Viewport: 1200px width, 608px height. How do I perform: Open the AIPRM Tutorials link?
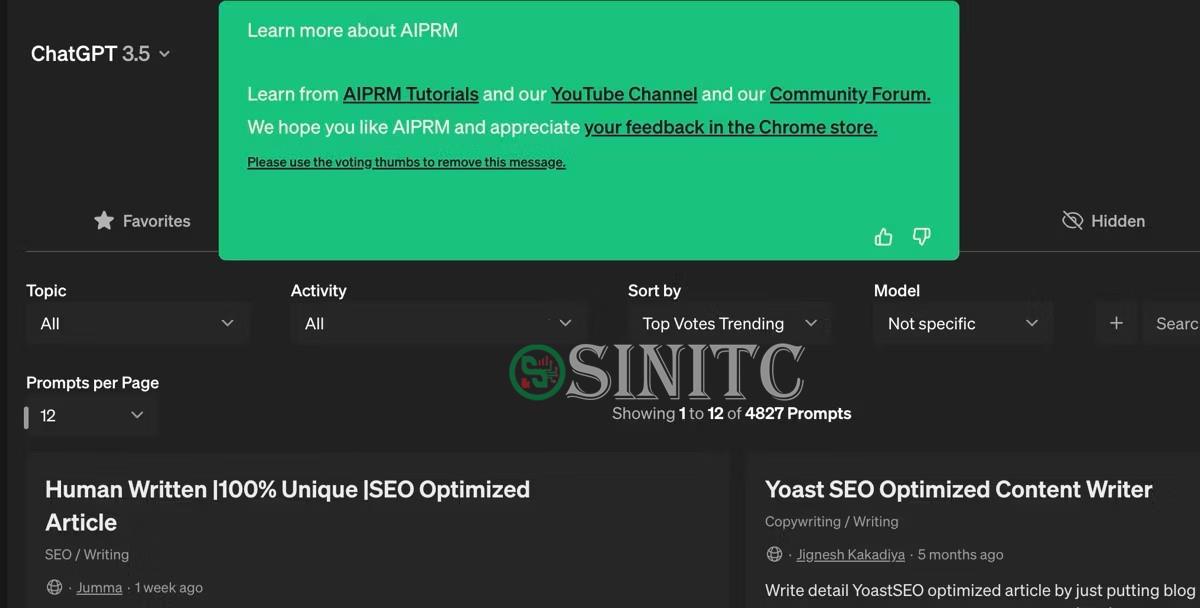[411, 94]
